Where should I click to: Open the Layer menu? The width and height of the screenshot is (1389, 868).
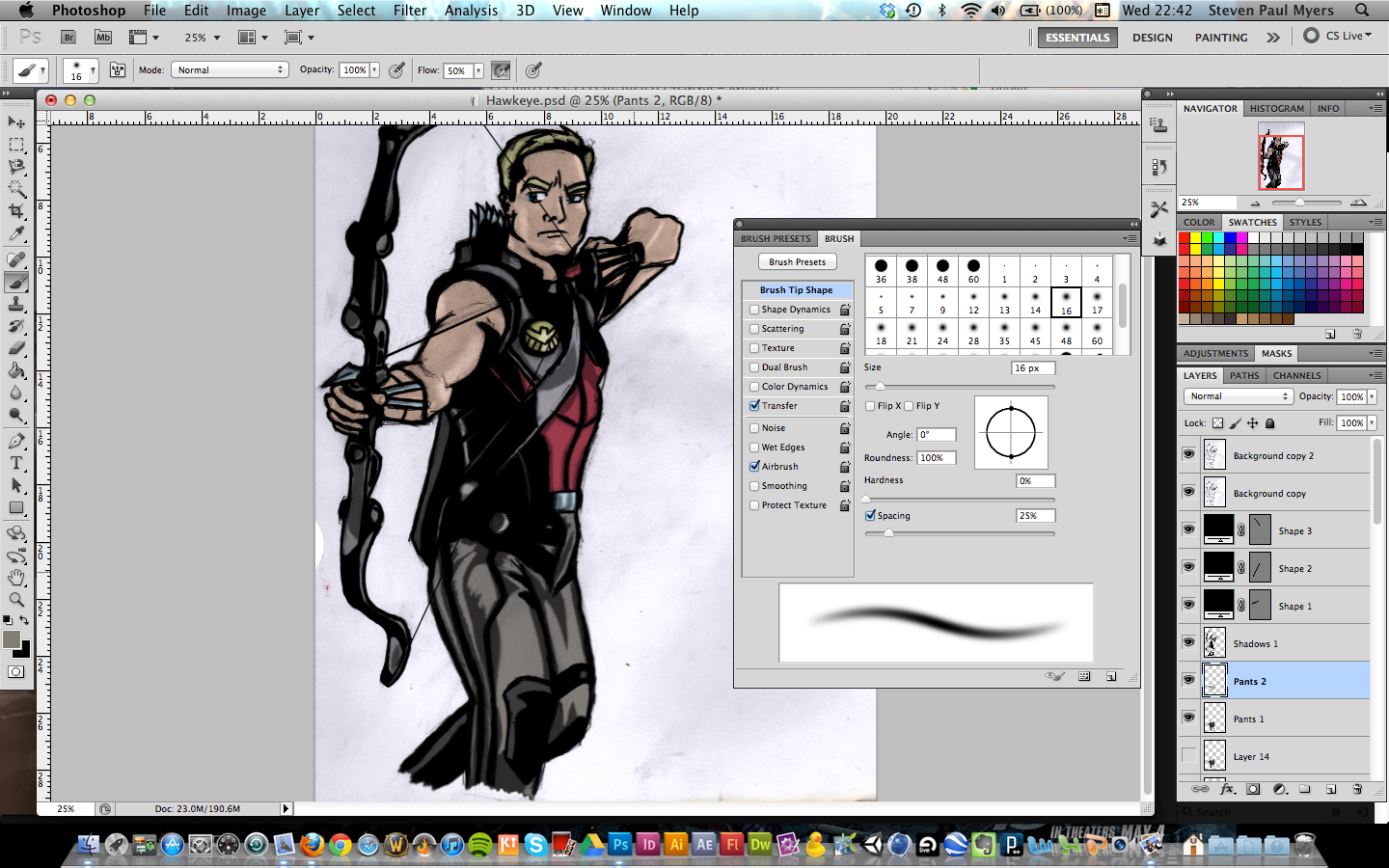tap(302, 11)
